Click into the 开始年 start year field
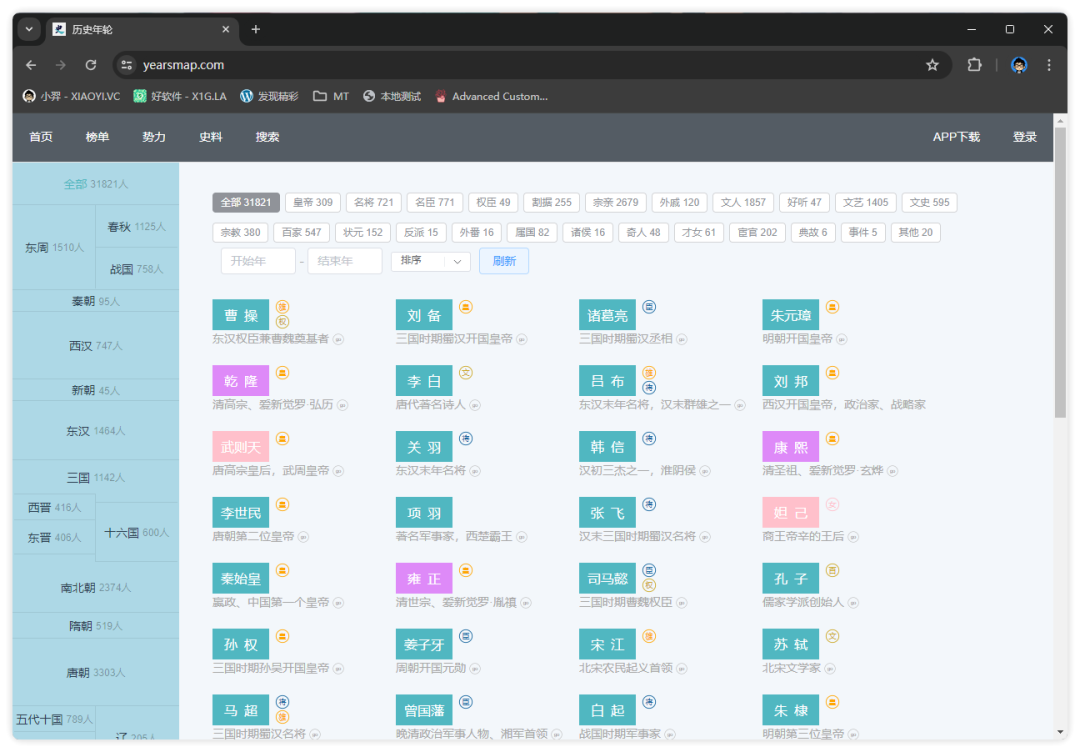This screenshot has width=1080, height=752. tap(258, 261)
